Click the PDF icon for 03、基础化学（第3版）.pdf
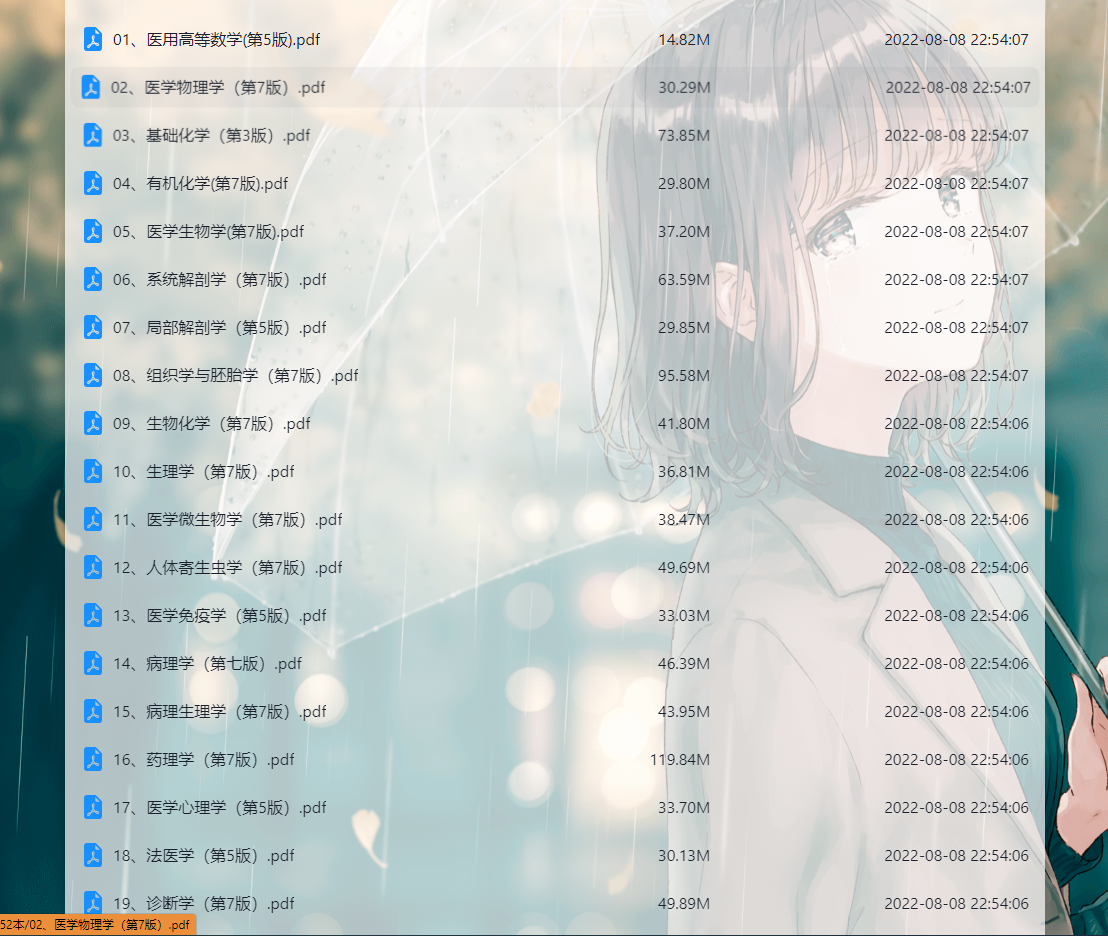This screenshot has width=1108, height=936. tap(93, 136)
